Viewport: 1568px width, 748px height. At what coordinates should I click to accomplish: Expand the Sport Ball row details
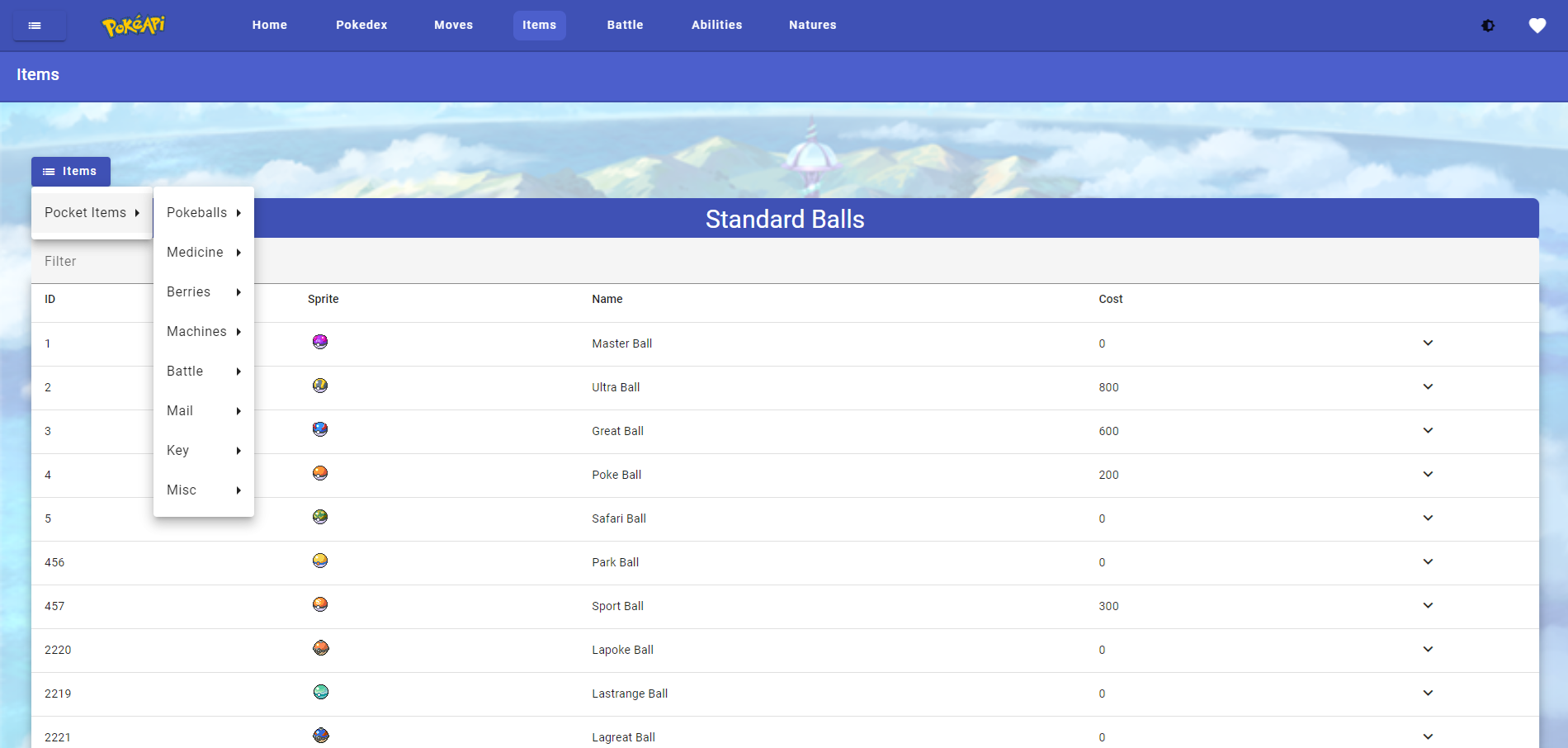[x=1428, y=605]
